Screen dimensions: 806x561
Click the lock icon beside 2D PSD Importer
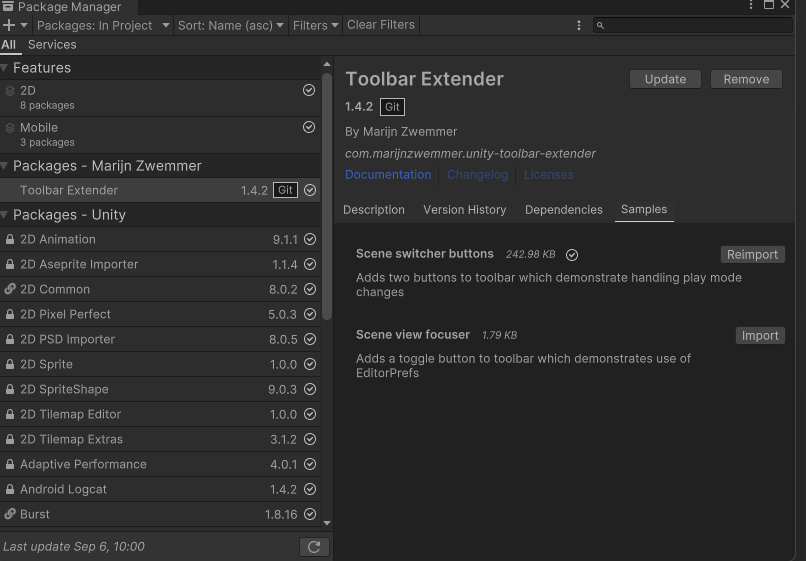(x=10, y=339)
